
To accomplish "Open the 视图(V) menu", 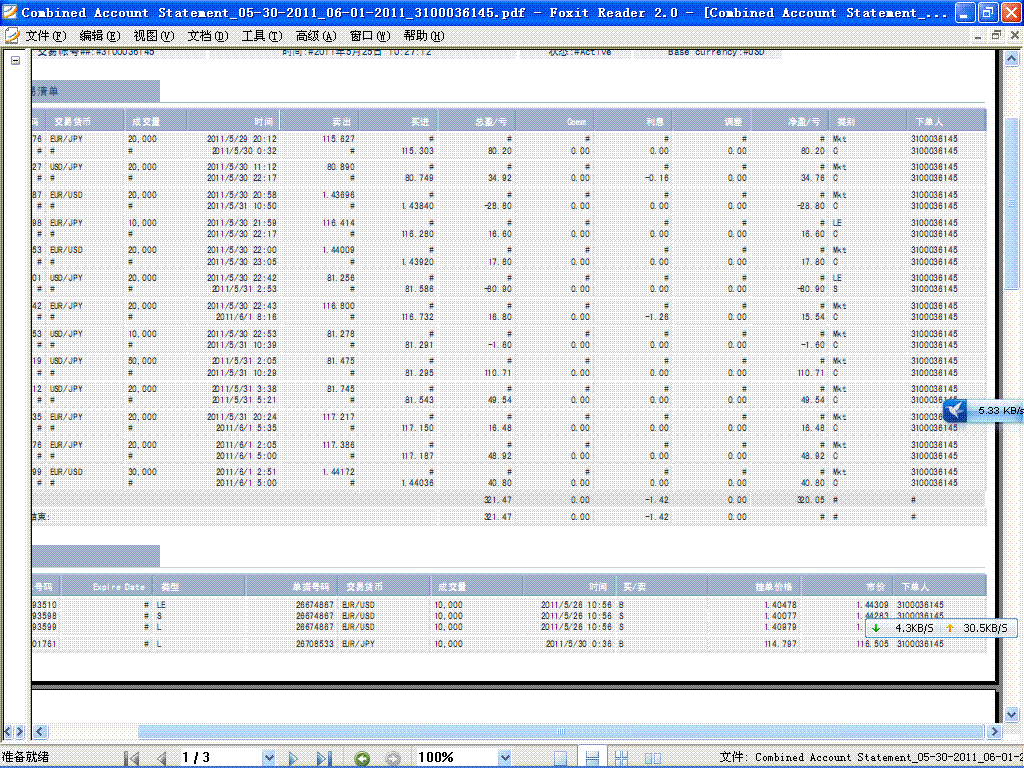I will pyautogui.click(x=153, y=35).
